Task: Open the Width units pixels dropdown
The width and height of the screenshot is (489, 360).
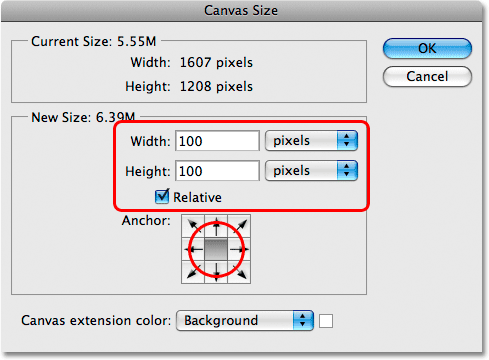Action: [311, 141]
